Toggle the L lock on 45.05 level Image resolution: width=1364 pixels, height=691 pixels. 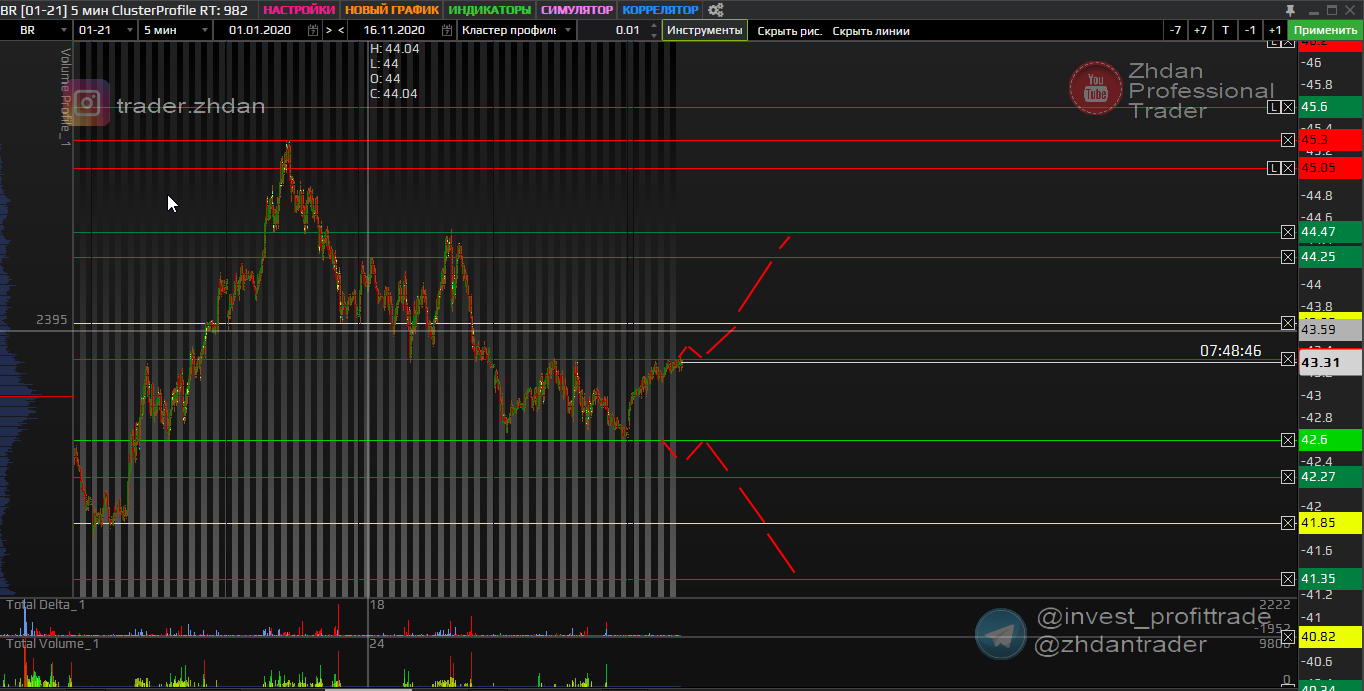[x=1274, y=168]
